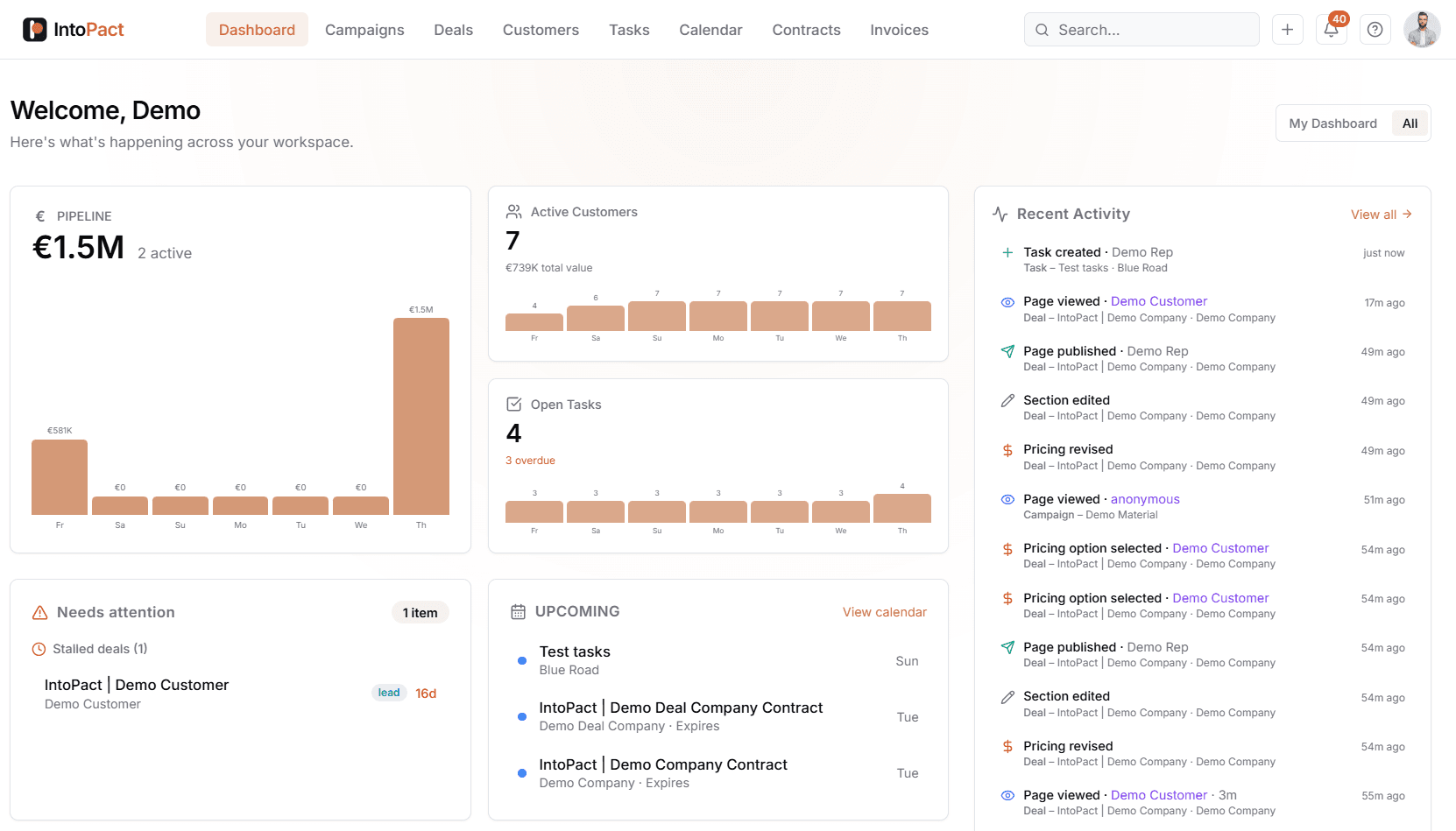
Task: Click the Campaign – Demo Material text
Action: (1090, 515)
